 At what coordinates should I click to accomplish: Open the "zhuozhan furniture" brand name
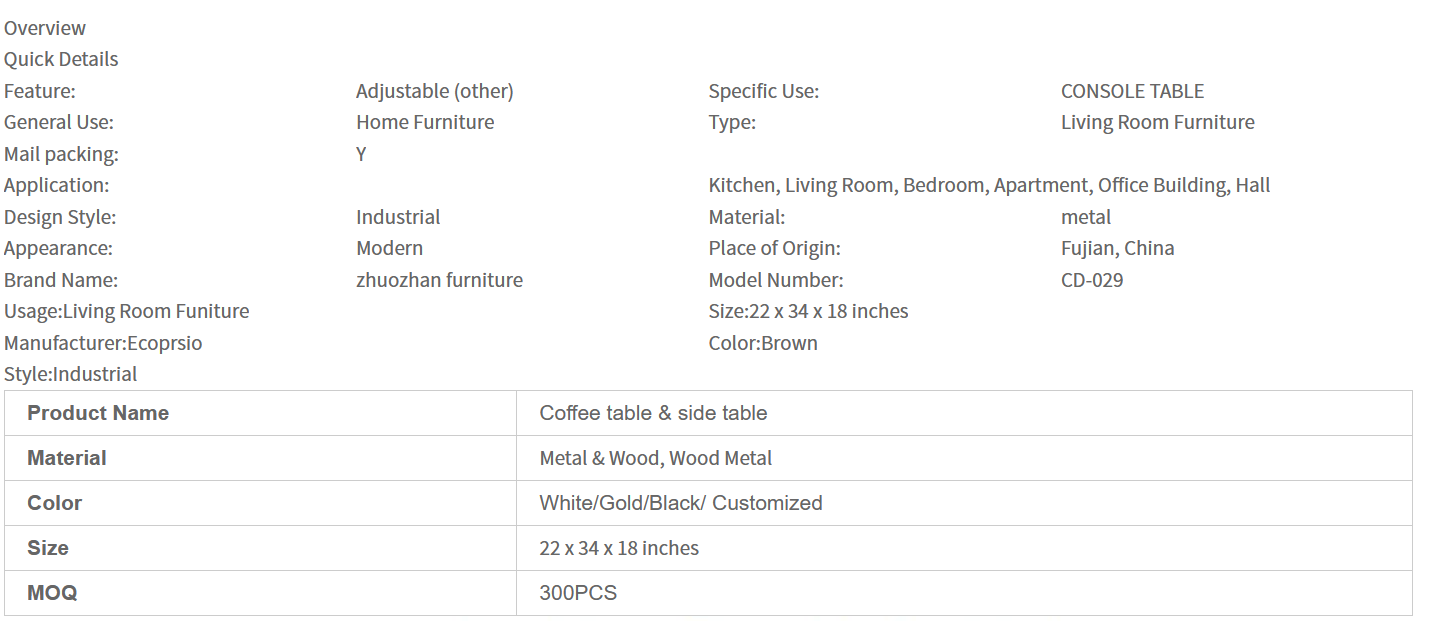point(439,280)
